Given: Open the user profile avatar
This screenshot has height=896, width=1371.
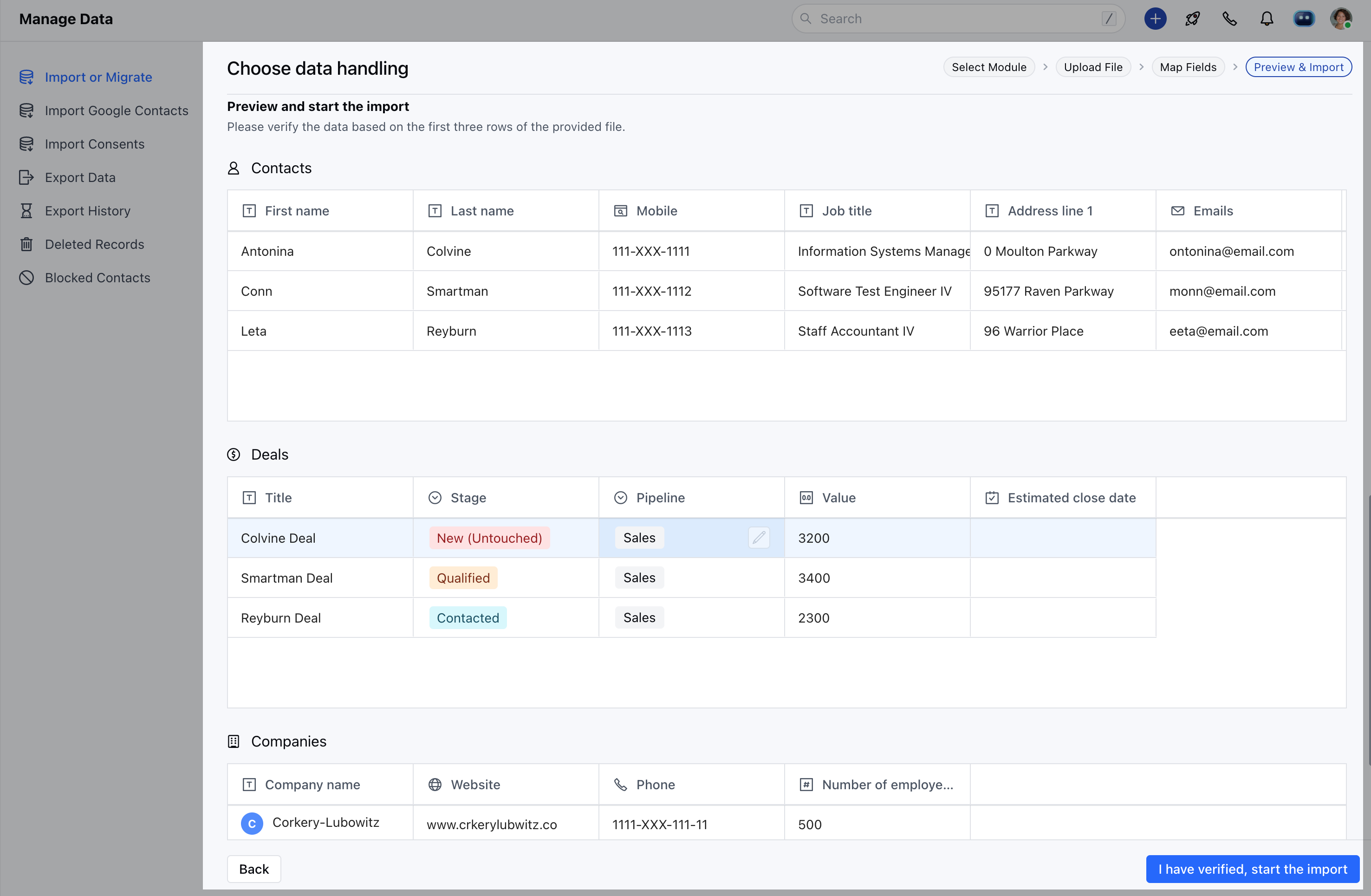Looking at the screenshot, I should pyautogui.click(x=1340, y=19).
